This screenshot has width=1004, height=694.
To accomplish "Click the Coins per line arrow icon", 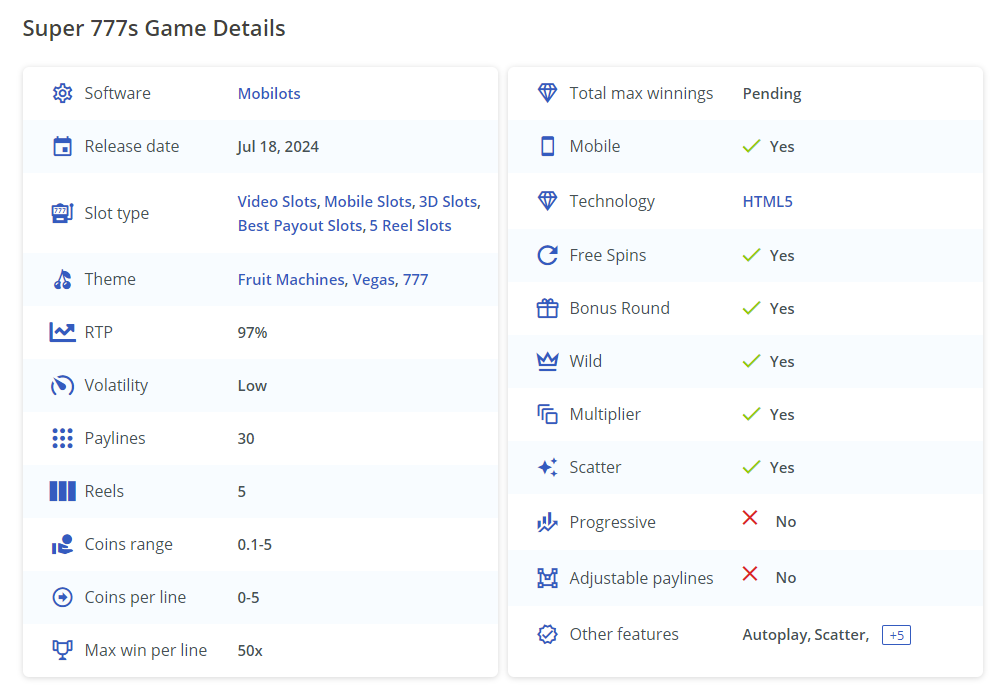I will 62,597.
